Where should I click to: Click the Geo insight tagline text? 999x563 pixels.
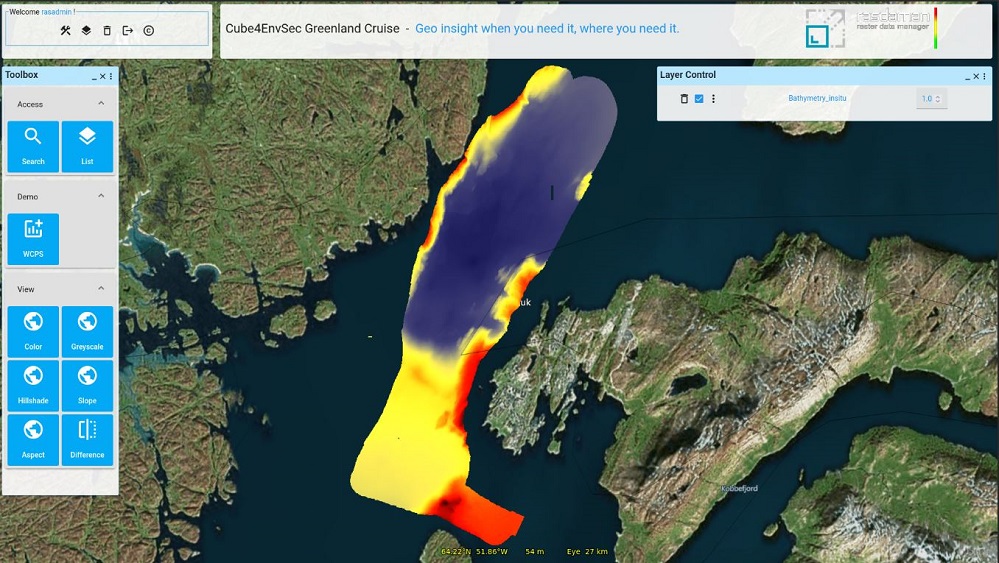(547, 29)
